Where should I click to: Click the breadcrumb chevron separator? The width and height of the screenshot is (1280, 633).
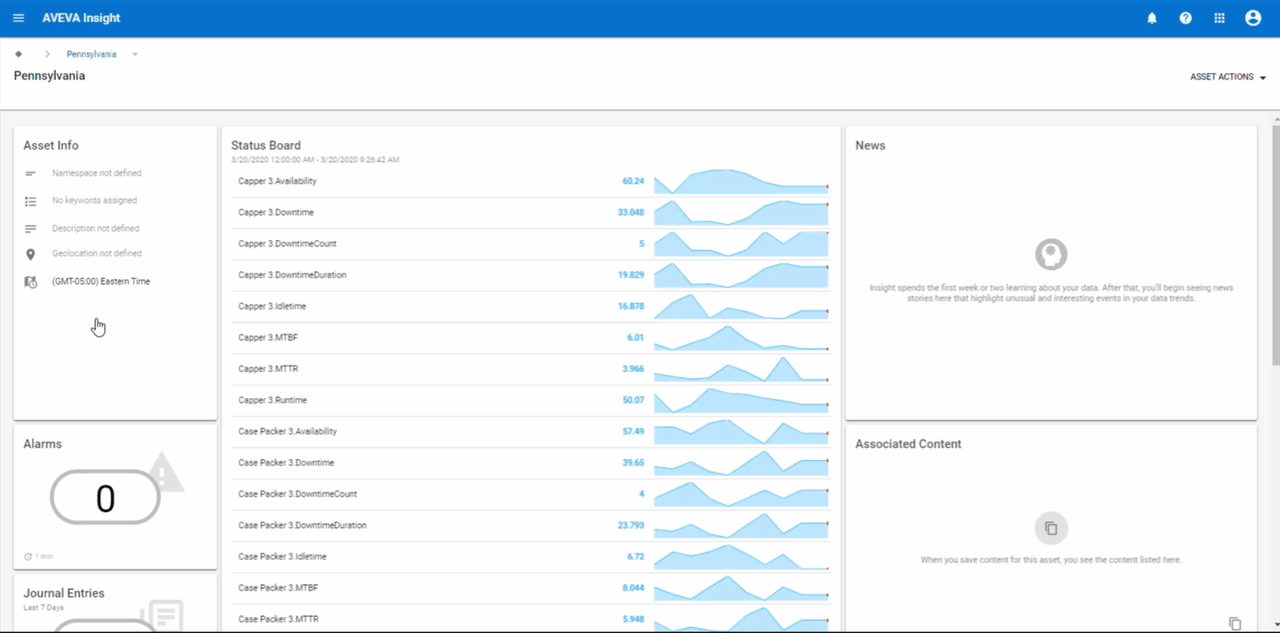coord(47,54)
